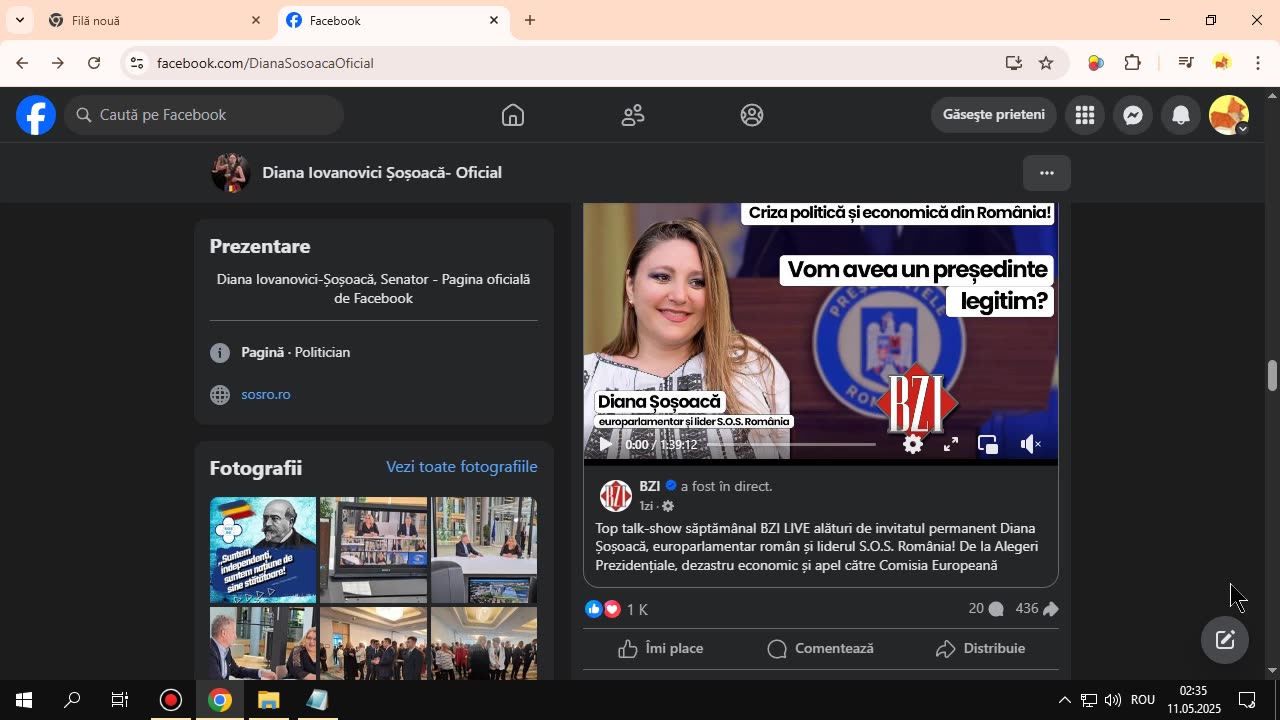
Task: Bookmark this page with the star
Action: [1046, 63]
